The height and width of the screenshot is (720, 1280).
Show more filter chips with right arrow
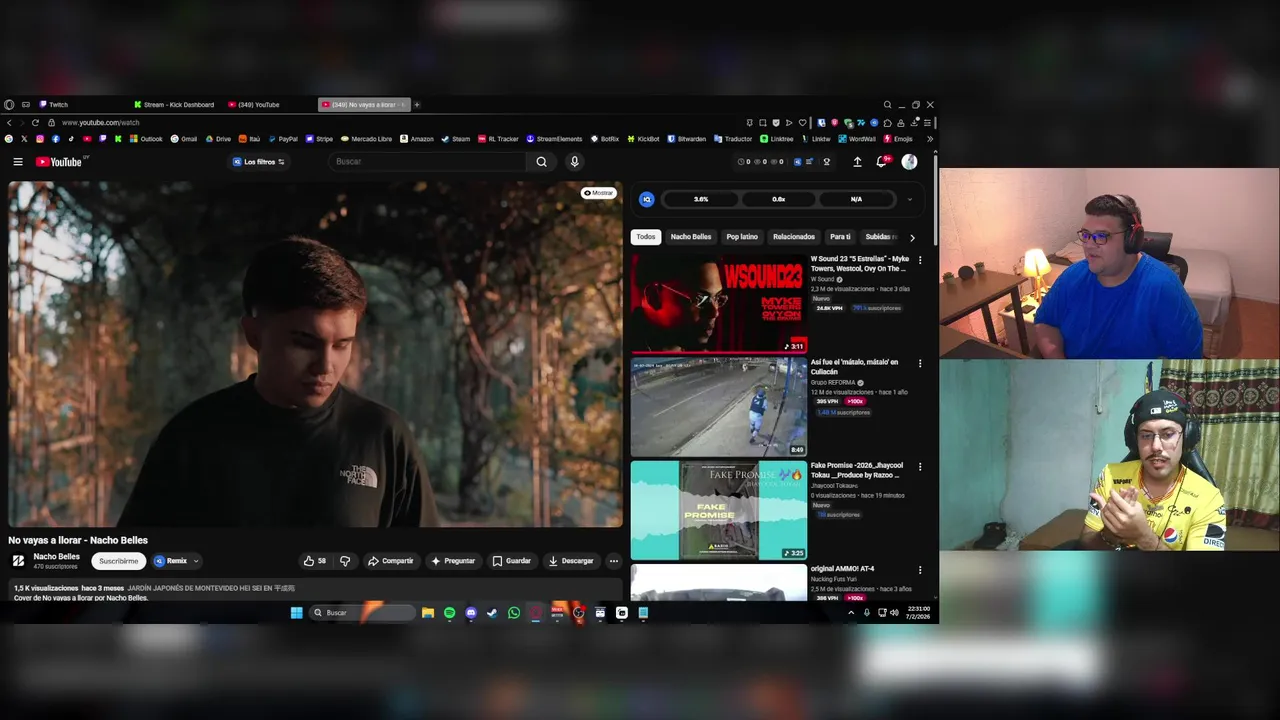click(912, 237)
